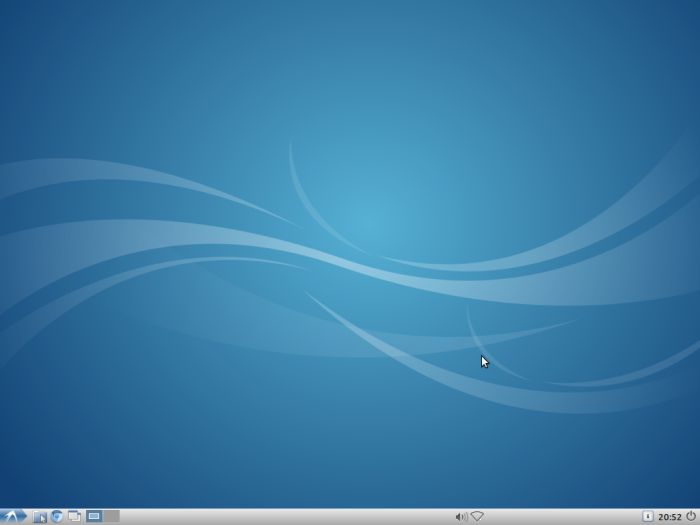Image resolution: width=700 pixels, height=525 pixels.
Task: Expand the application launcher menu
Action: [14, 516]
